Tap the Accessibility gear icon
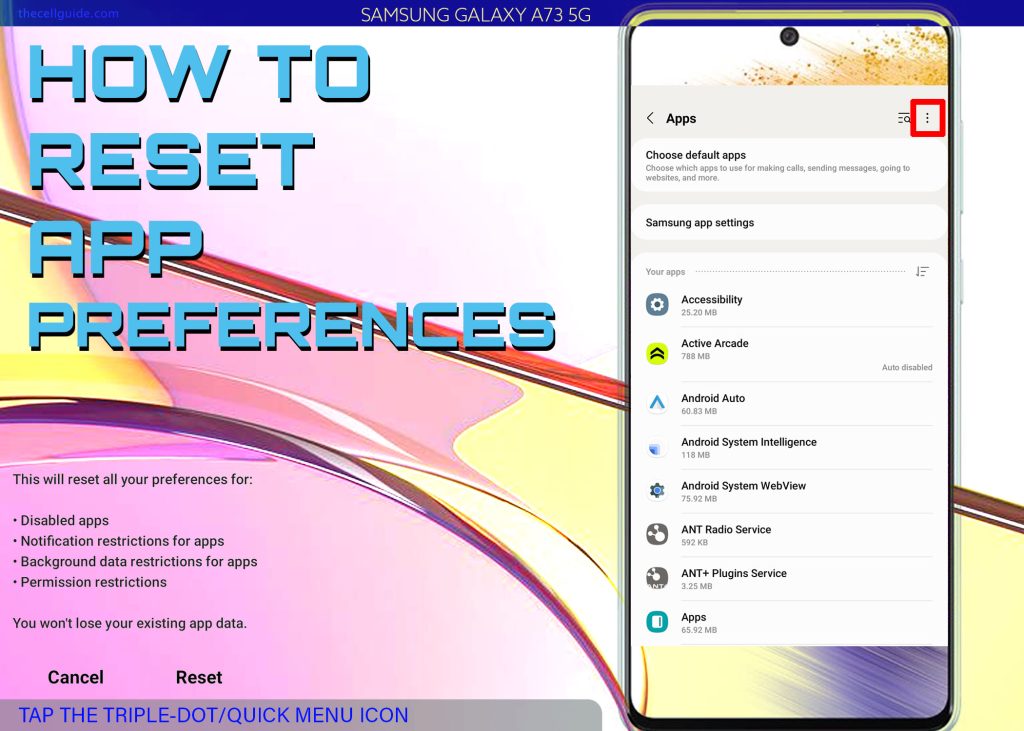1024x731 pixels. coord(657,305)
